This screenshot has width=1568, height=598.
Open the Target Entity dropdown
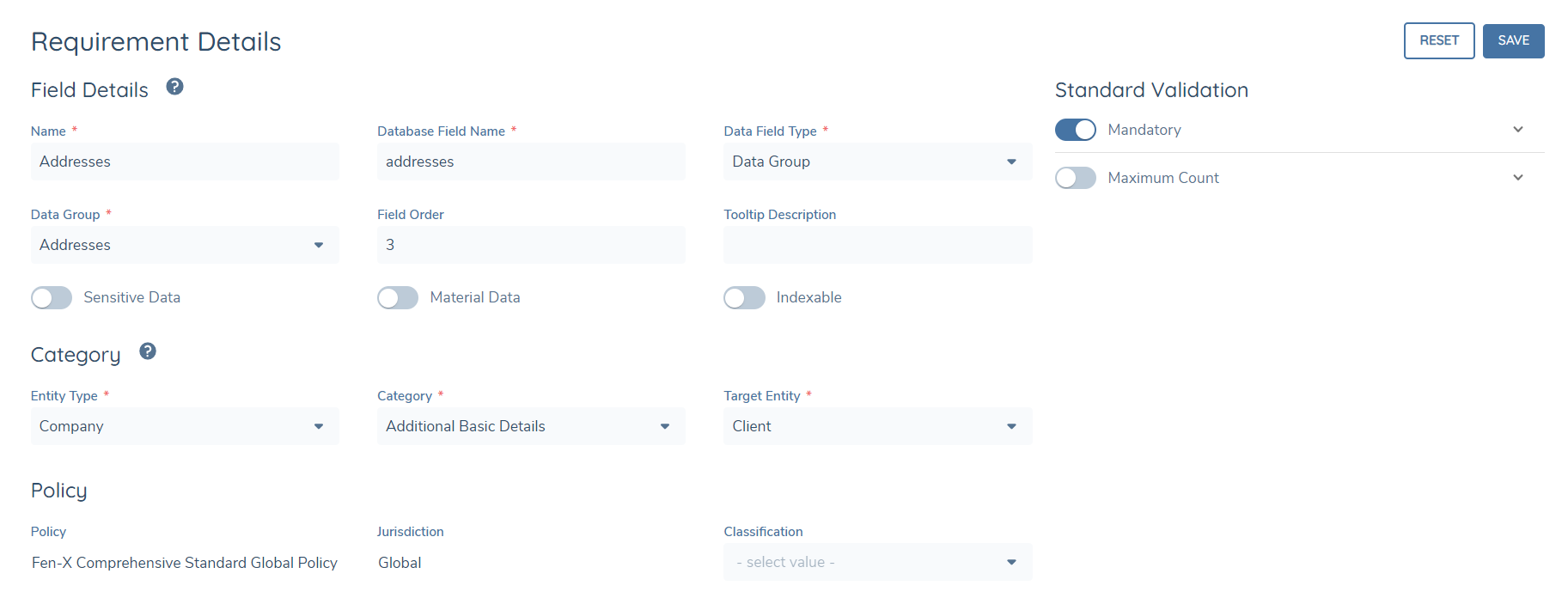click(876, 426)
